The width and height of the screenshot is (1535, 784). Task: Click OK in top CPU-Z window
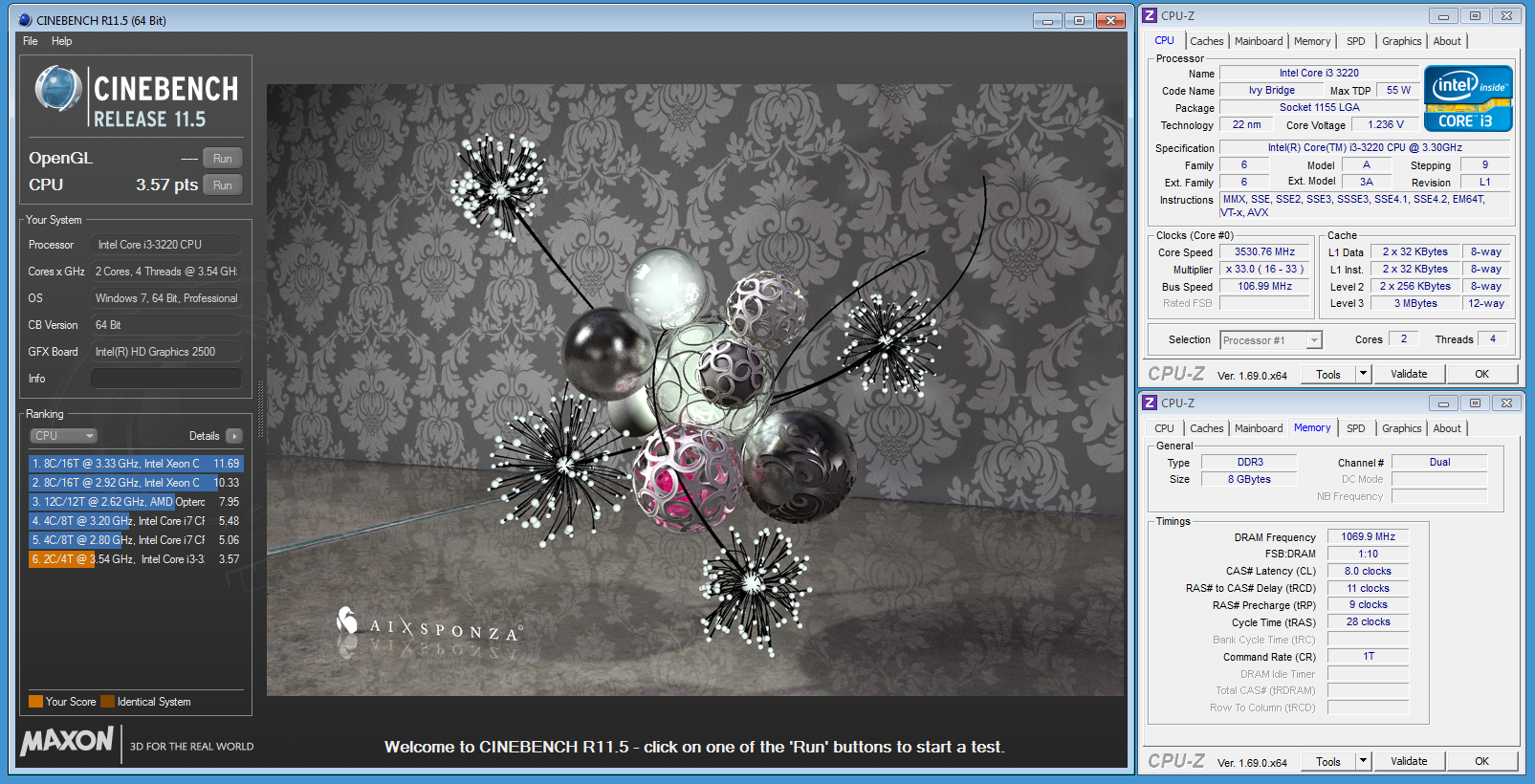click(x=1481, y=375)
